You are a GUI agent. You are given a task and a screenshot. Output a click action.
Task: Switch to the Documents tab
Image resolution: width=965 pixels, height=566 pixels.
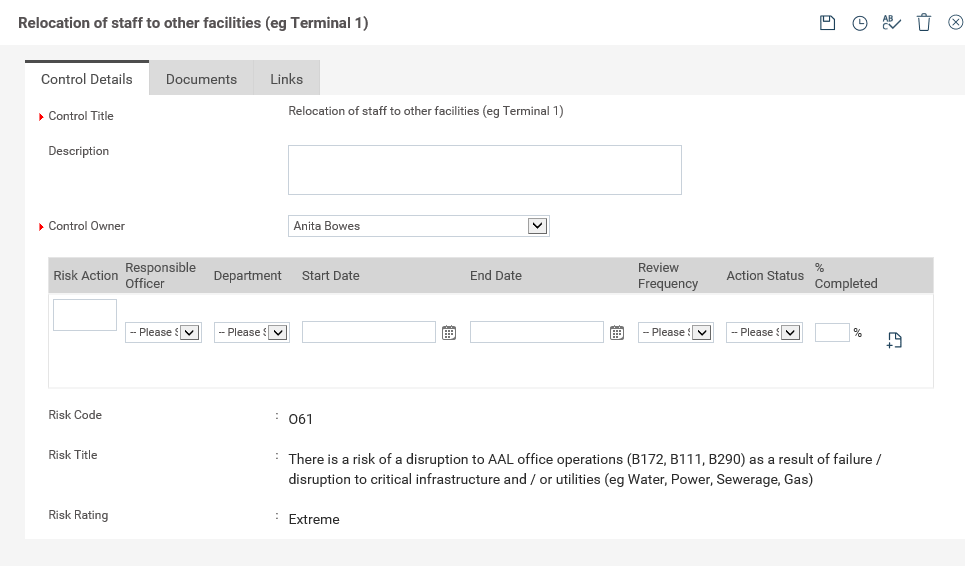[201, 79]
